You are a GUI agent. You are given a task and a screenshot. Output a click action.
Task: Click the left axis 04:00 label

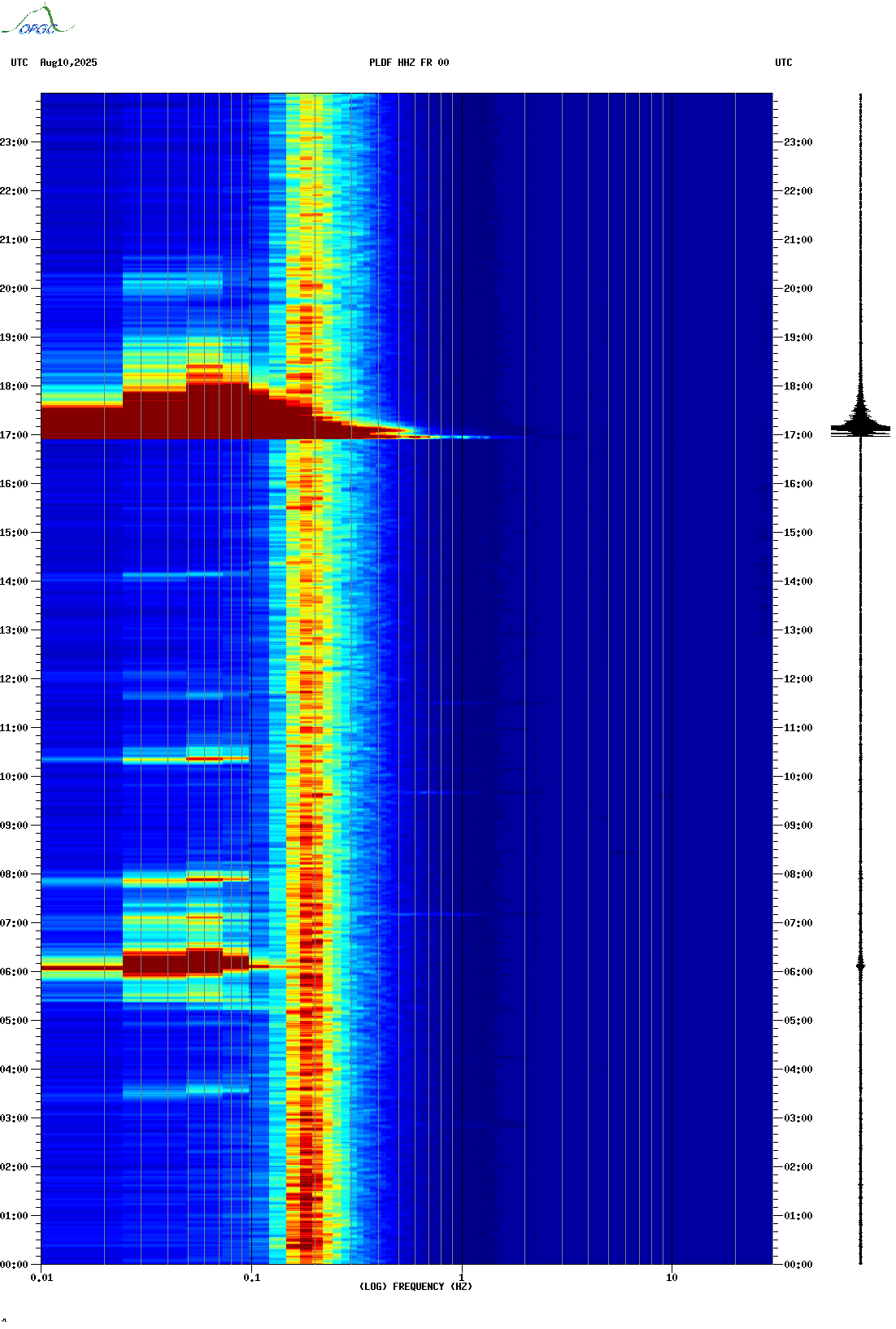coord(14,1070)
